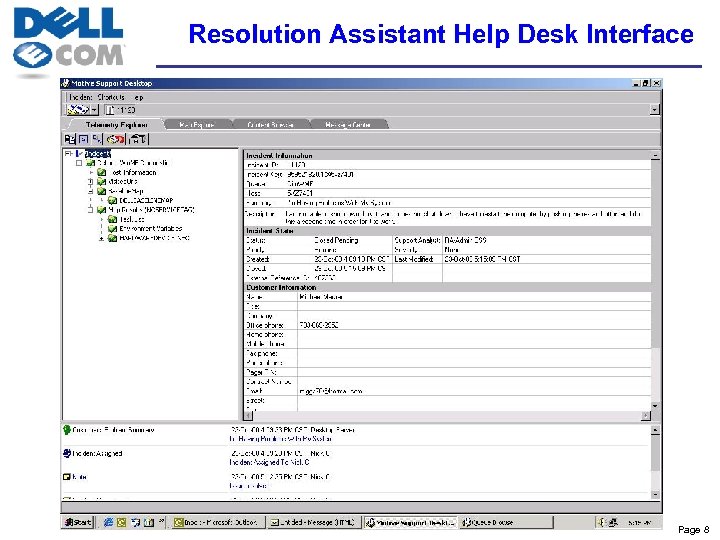Expand the last tree node under Map Results
Screen dimensions: 720x540
pos(101,238)
